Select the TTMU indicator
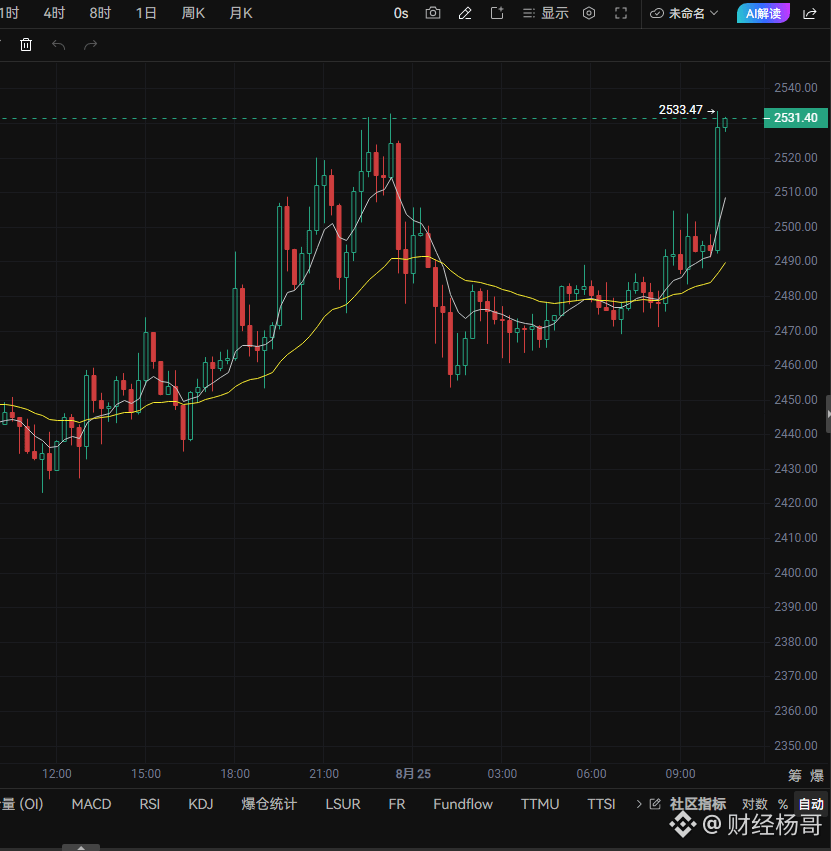831x851 pixels. (x=540, y=804)
